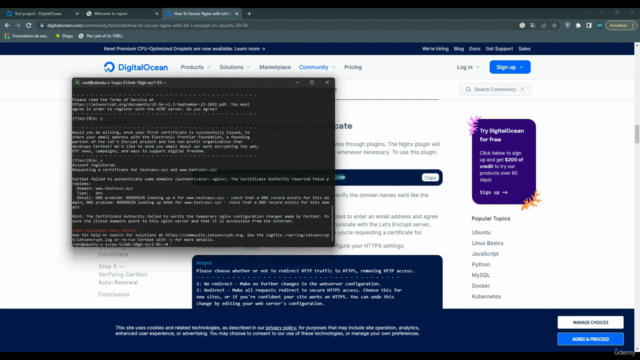Open the Get Support link
The height and width of the screenshot is (360, 640).
(x=499, y=49)
